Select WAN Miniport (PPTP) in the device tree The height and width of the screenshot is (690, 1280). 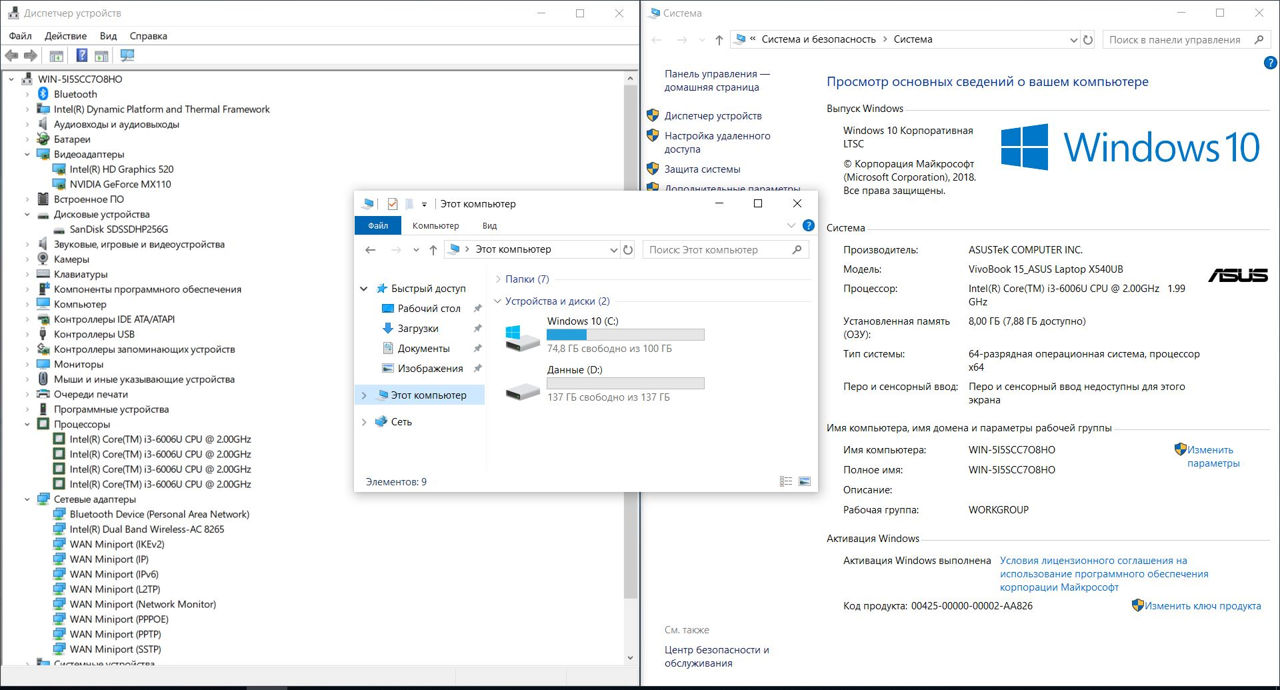point(115,634)
